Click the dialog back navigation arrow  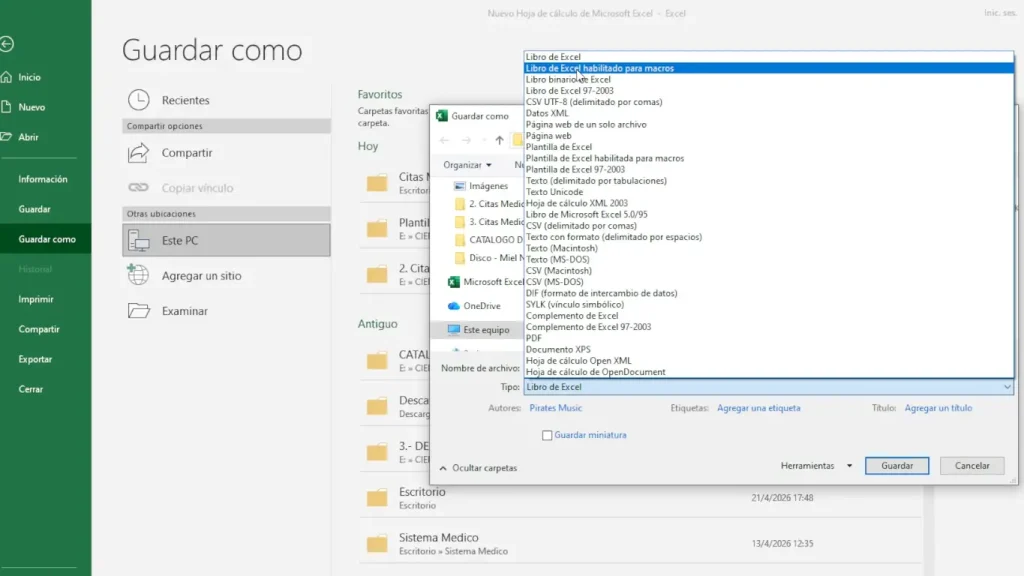(444, 140)
